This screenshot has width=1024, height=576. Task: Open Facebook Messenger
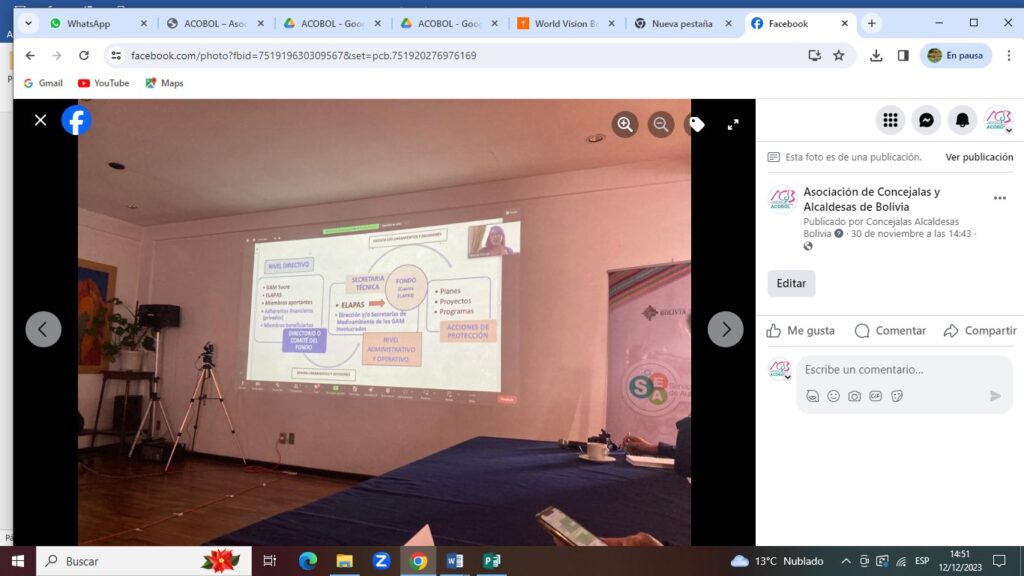927,120
